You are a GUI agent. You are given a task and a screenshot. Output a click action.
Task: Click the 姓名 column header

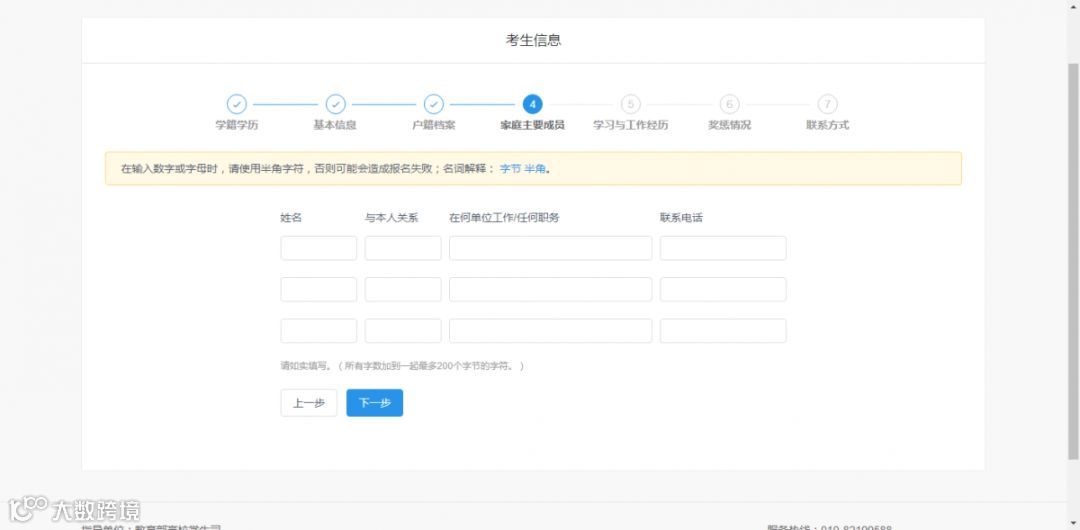[x=291, y=218]
